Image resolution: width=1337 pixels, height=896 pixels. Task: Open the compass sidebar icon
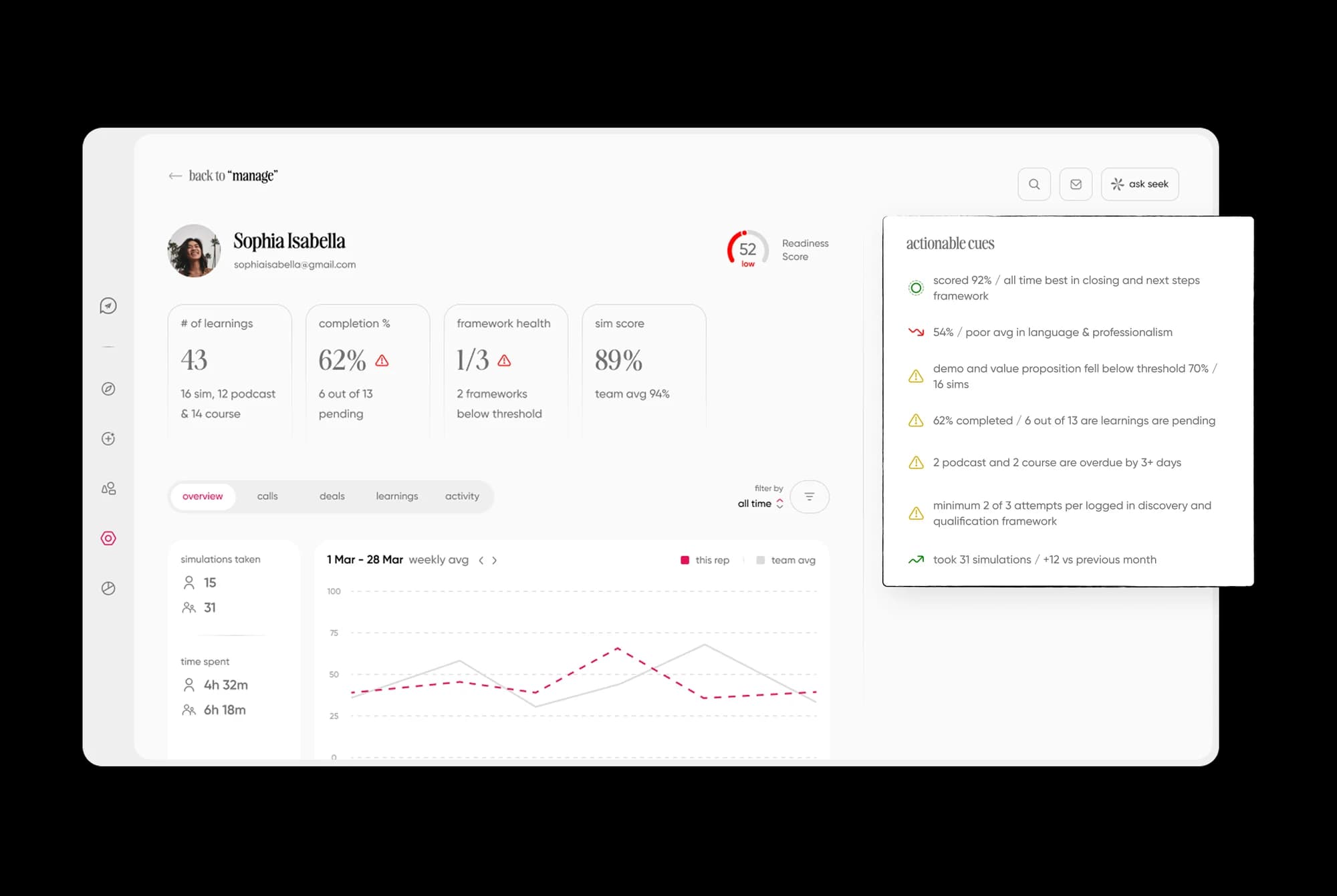108,389
